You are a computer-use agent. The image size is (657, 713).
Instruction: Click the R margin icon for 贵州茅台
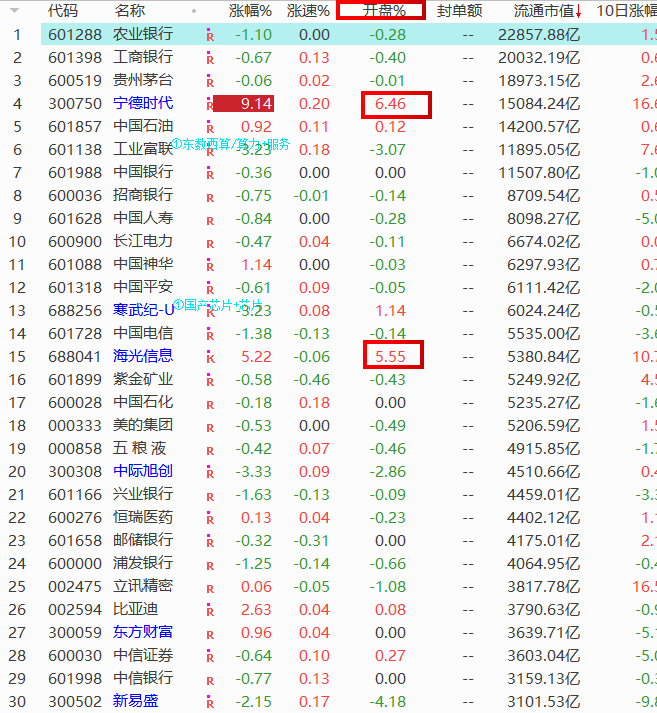click(210, 81)
